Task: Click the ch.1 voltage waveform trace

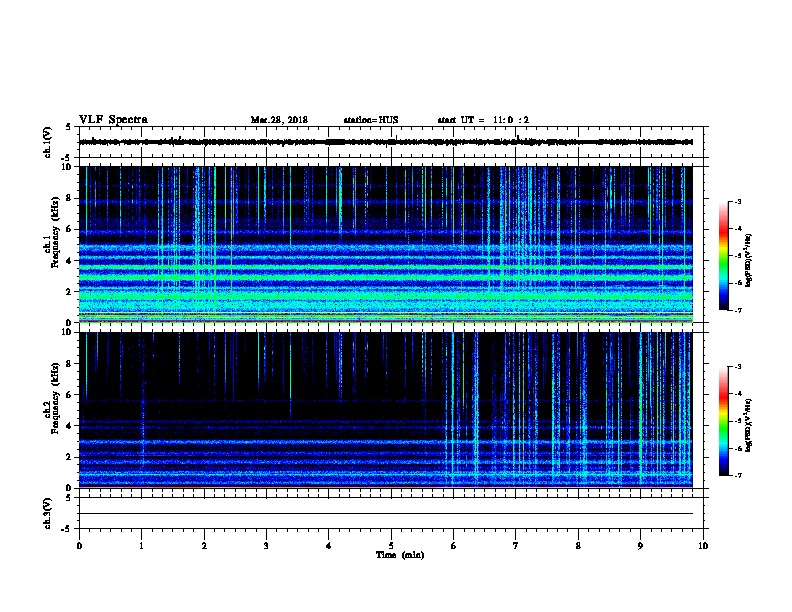Action: point(386,142)
